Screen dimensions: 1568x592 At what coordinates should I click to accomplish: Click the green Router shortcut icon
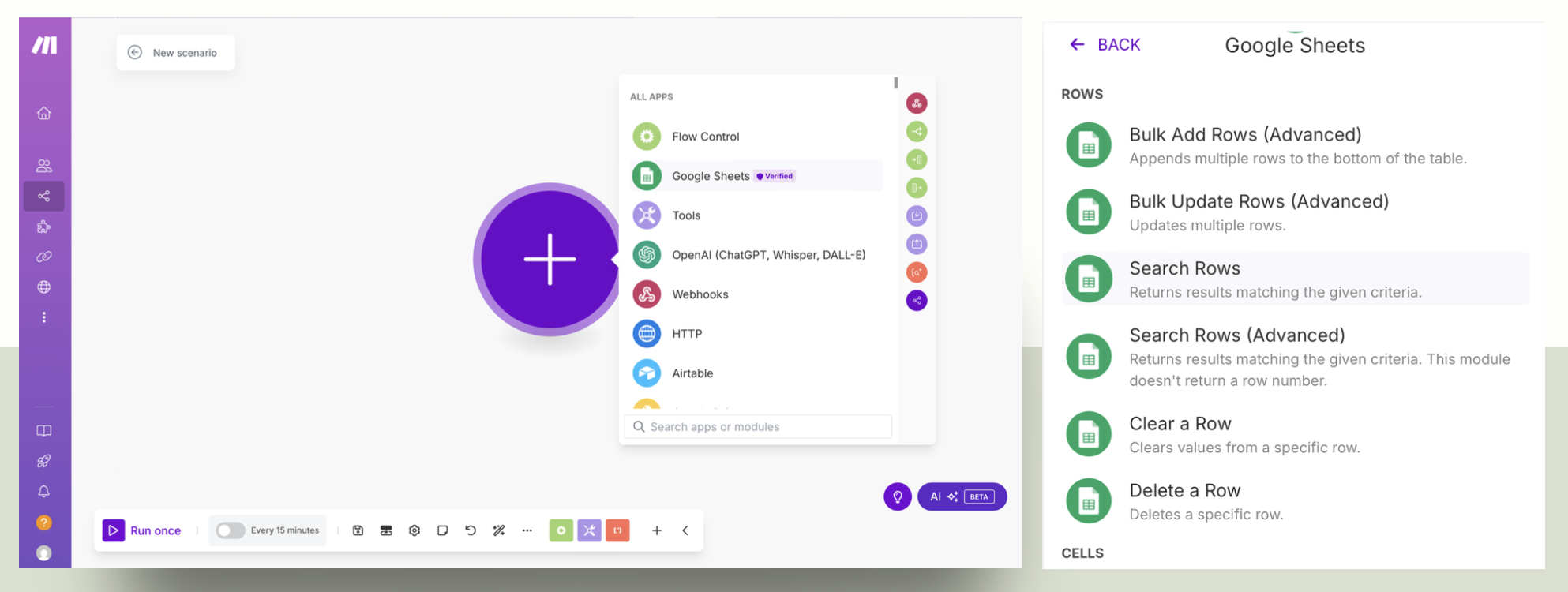click(x=917, y=132)
